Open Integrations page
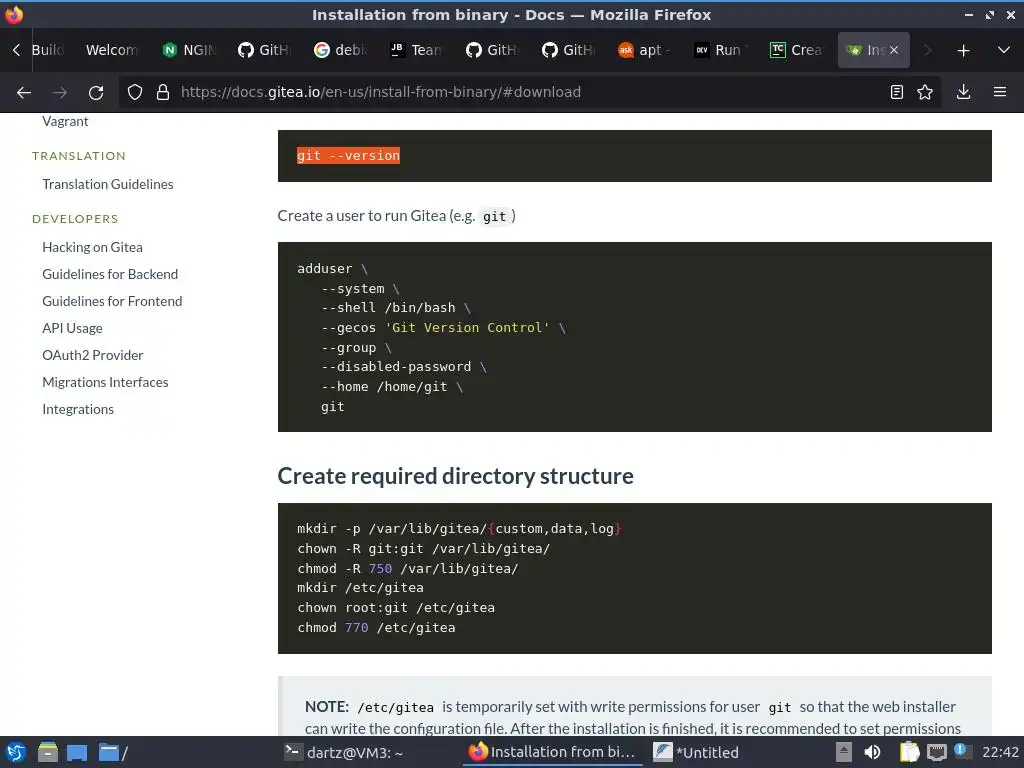This screenshot has width=1024, height=768. pos(78,409)
